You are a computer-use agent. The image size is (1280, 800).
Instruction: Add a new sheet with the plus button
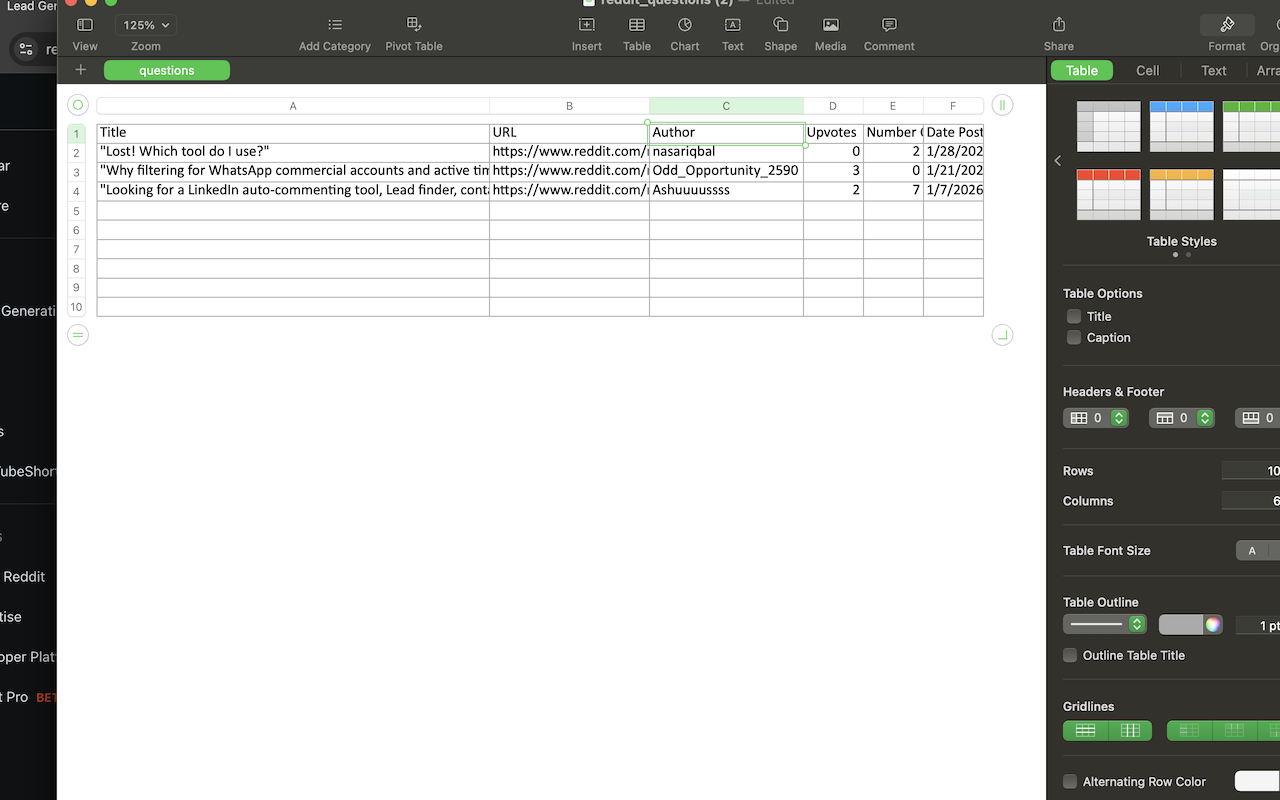click(80, 70)
